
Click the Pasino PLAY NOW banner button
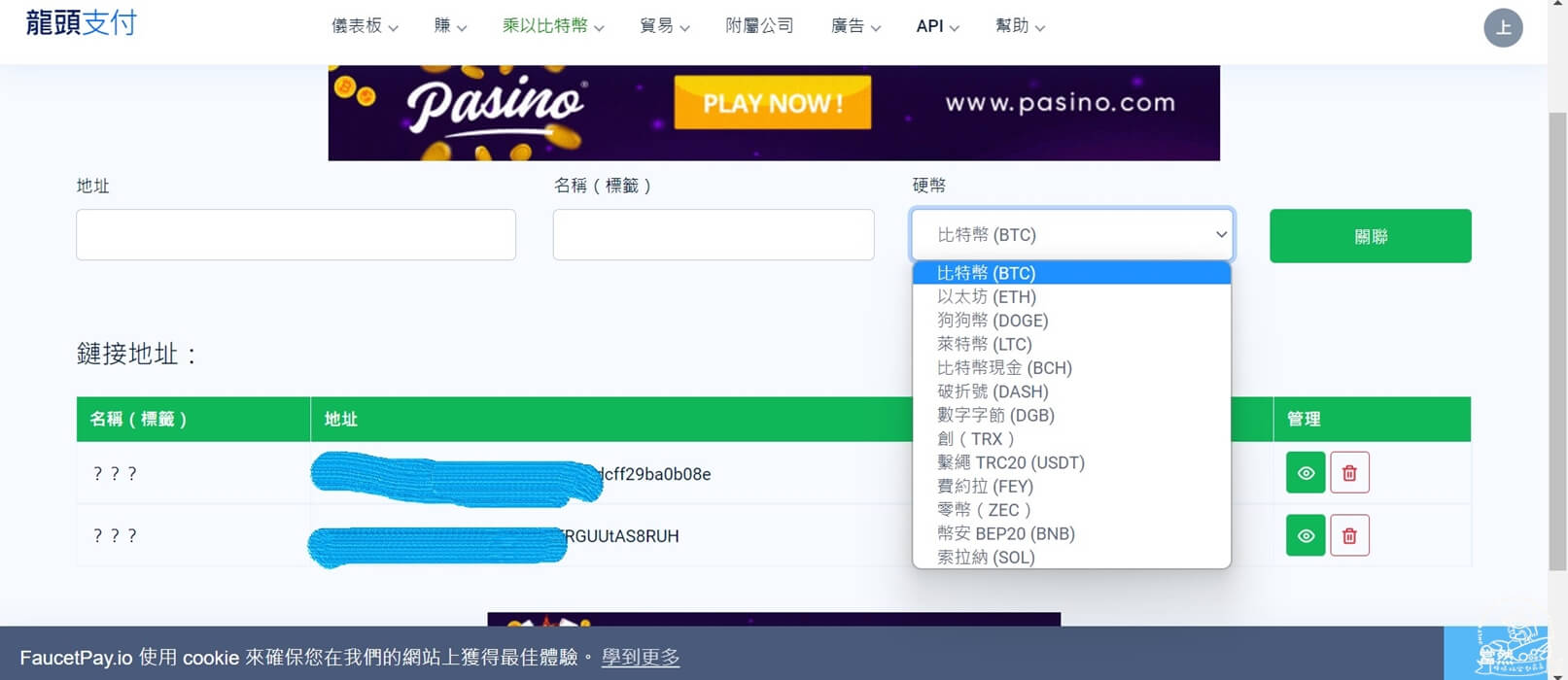pyautogui.click(x=773, y=103)
